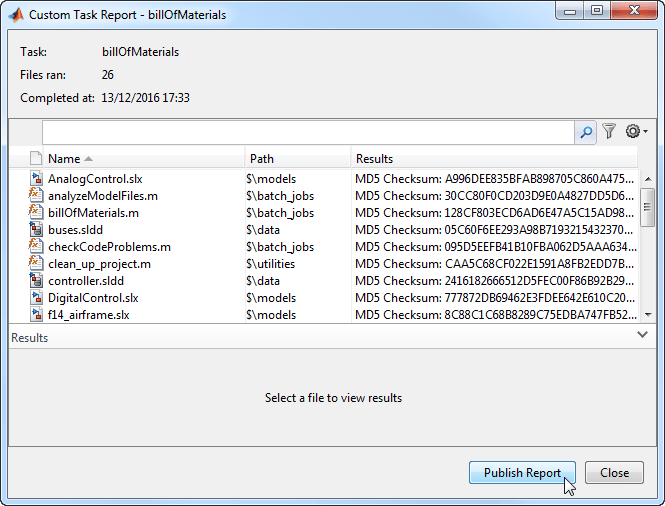The image size is (665, 506).
Task: Minimize the Custom Task Report window
Action: point(570,11)
